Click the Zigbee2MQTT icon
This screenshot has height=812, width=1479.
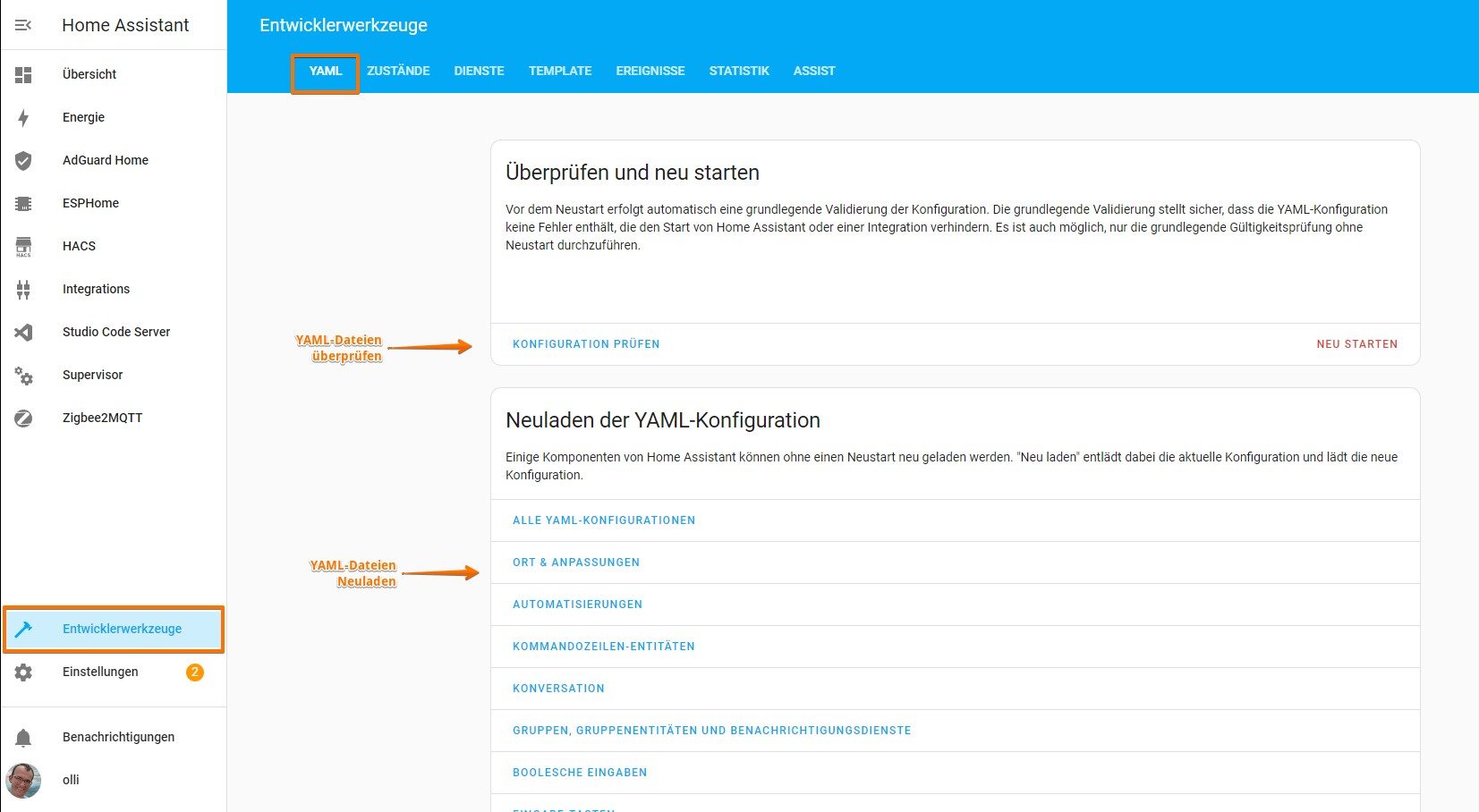[23, 419]
